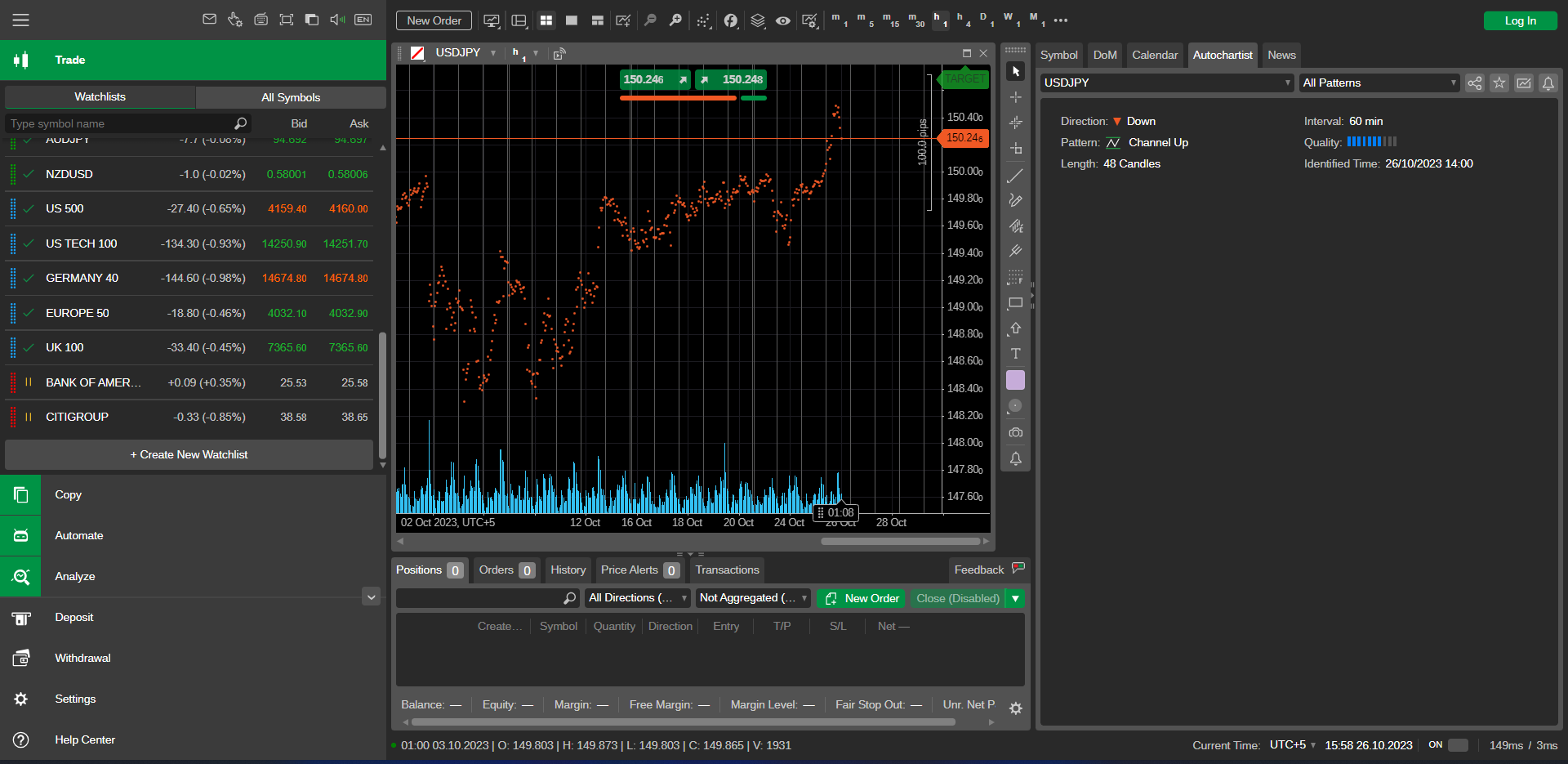Open QuickTrade click settings icon
This screenshot has width=1568, height=764.
click(235, 20)
